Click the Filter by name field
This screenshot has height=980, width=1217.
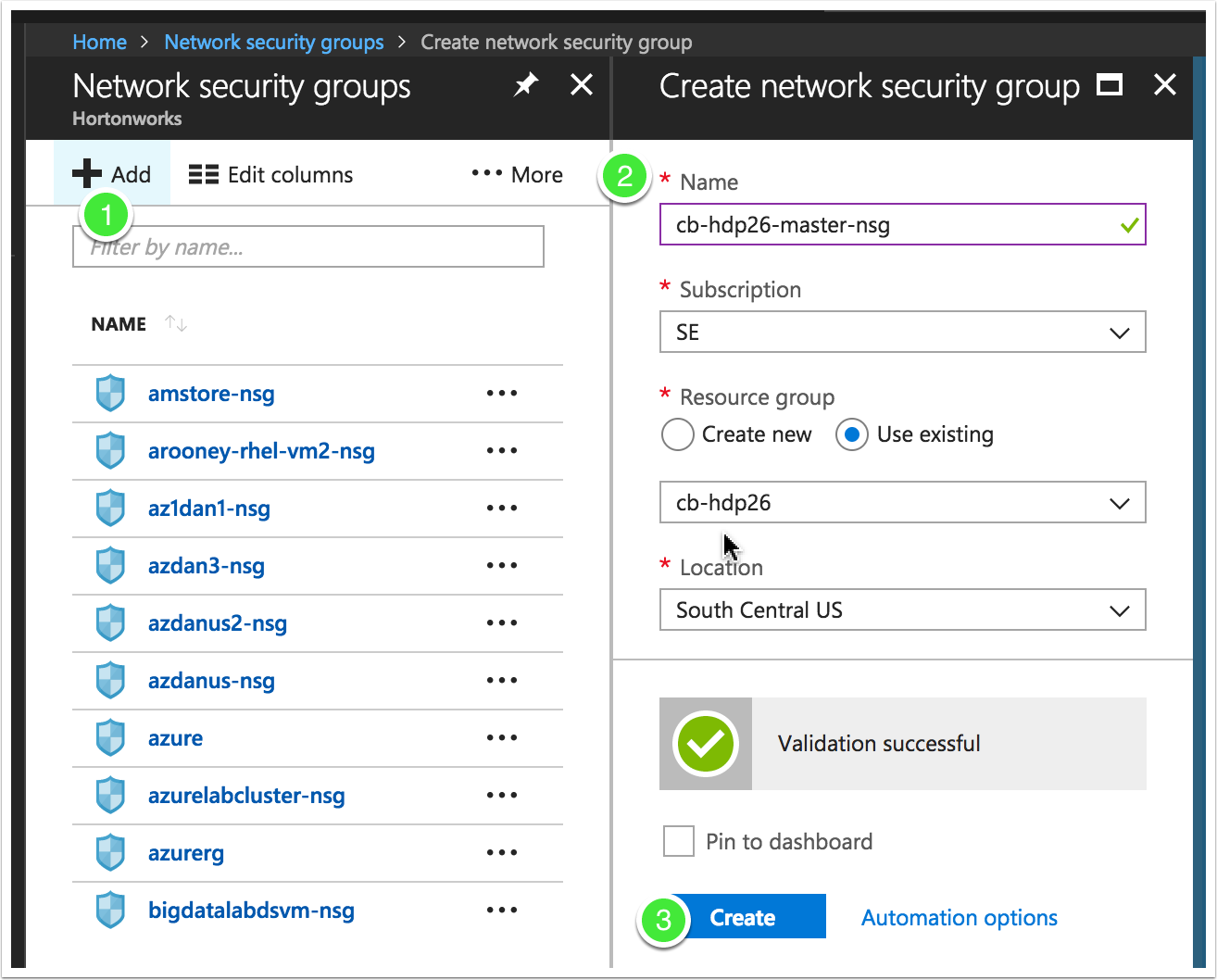click(x=307, y=246)
